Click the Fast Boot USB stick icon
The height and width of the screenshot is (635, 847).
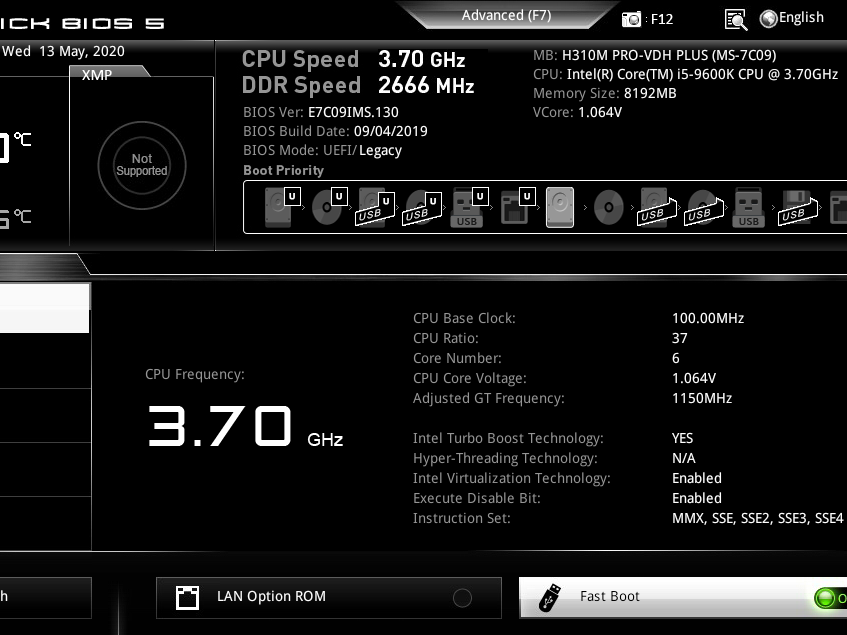click(550, 598)
